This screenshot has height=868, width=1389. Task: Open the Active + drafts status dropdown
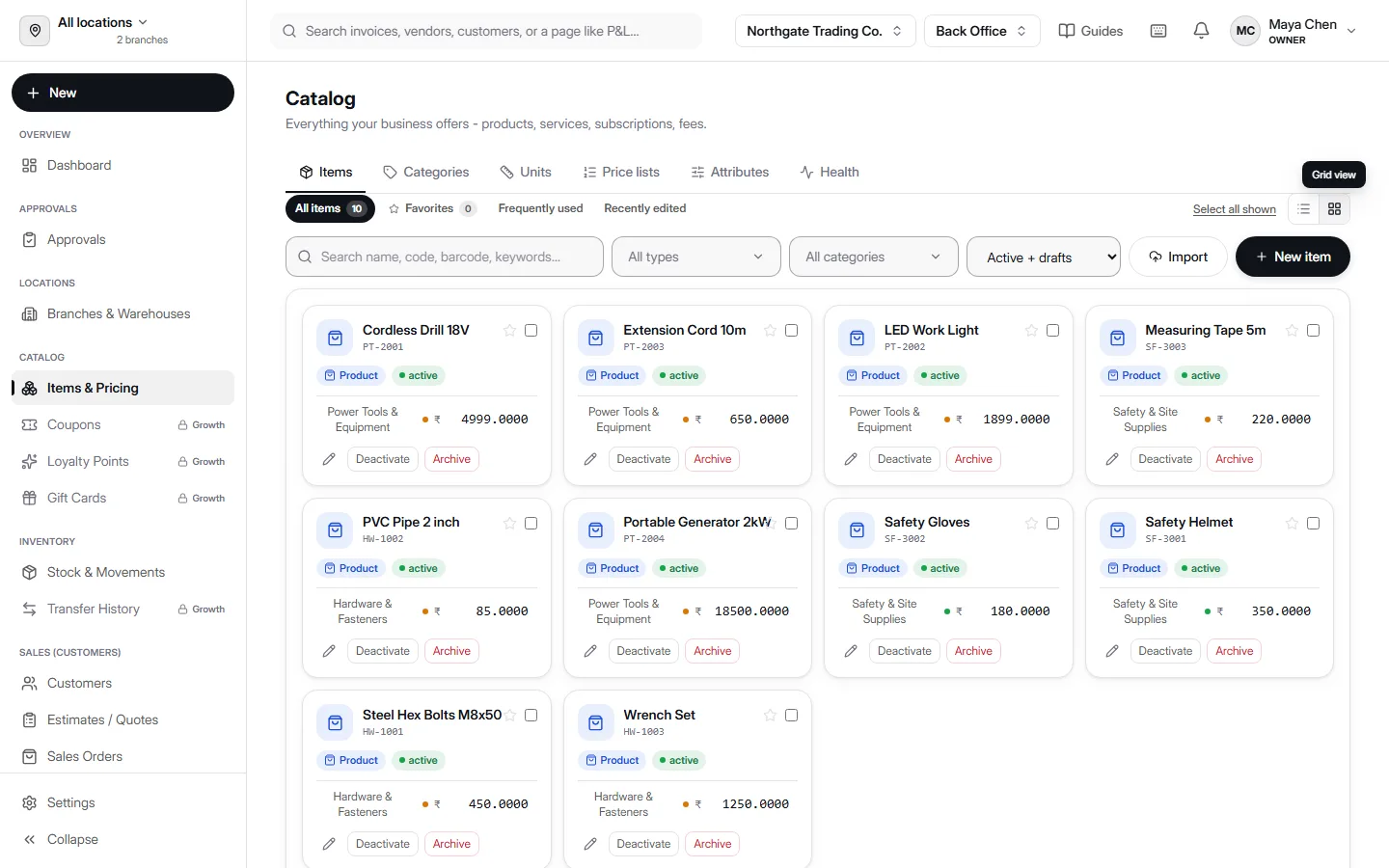tap(1044, 257)
